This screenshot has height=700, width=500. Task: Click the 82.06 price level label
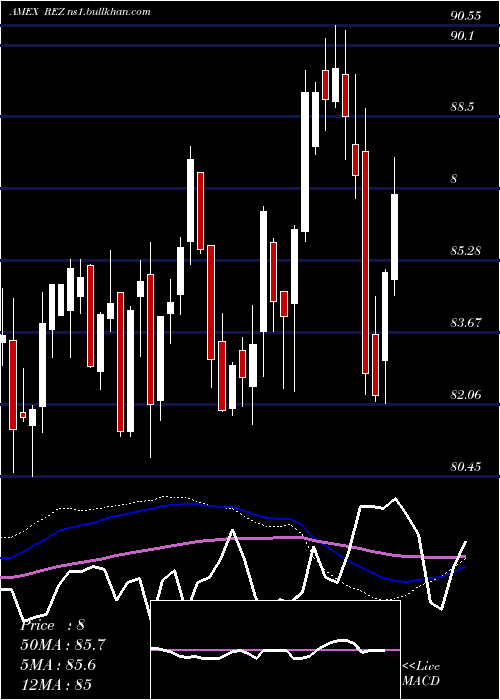pyautogui.click(x=466, y=395)
